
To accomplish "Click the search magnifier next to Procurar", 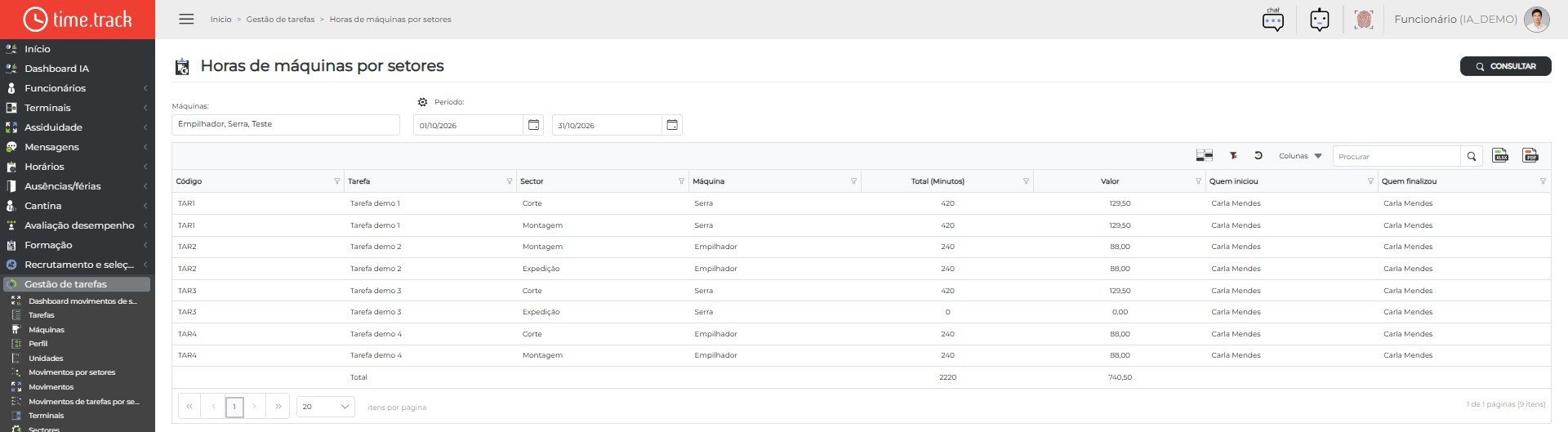I will tap(1472, 156).
